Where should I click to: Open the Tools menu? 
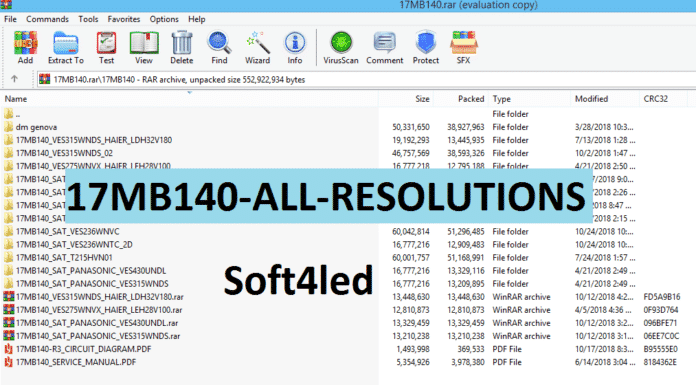pyautogui.click(x=88, y=19)
